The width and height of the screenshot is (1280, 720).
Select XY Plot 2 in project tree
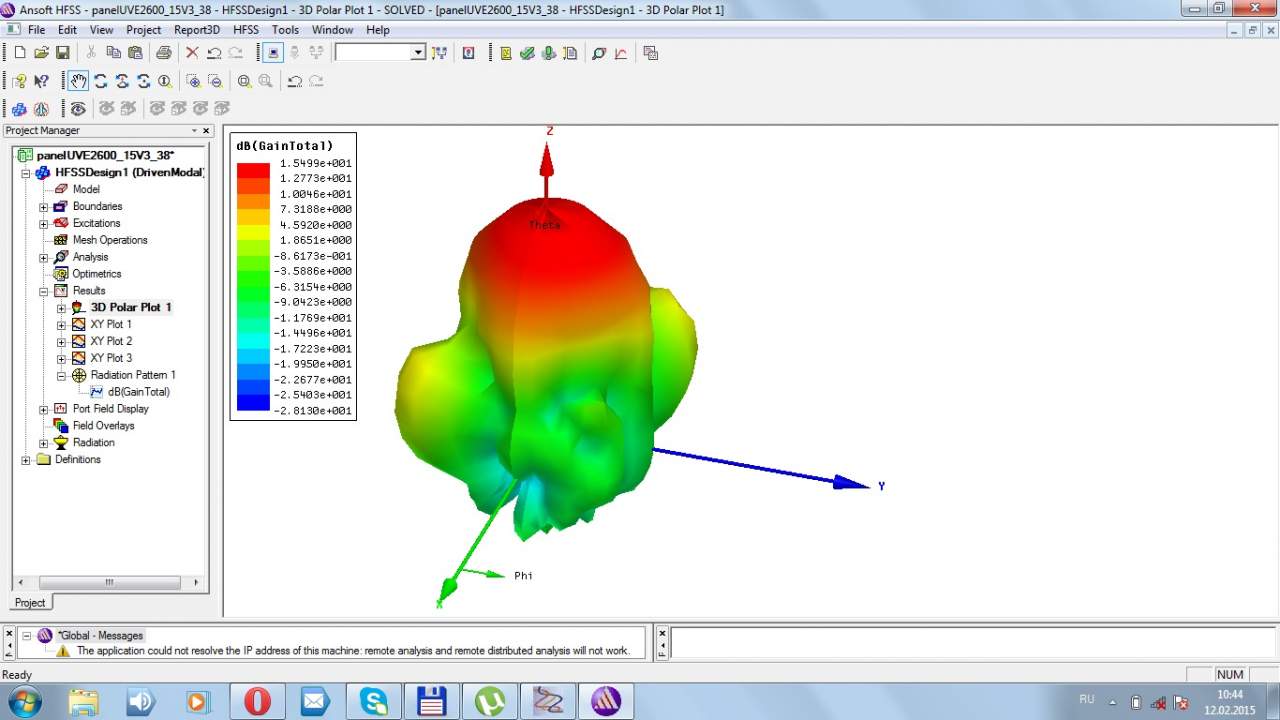click(111, 341)
